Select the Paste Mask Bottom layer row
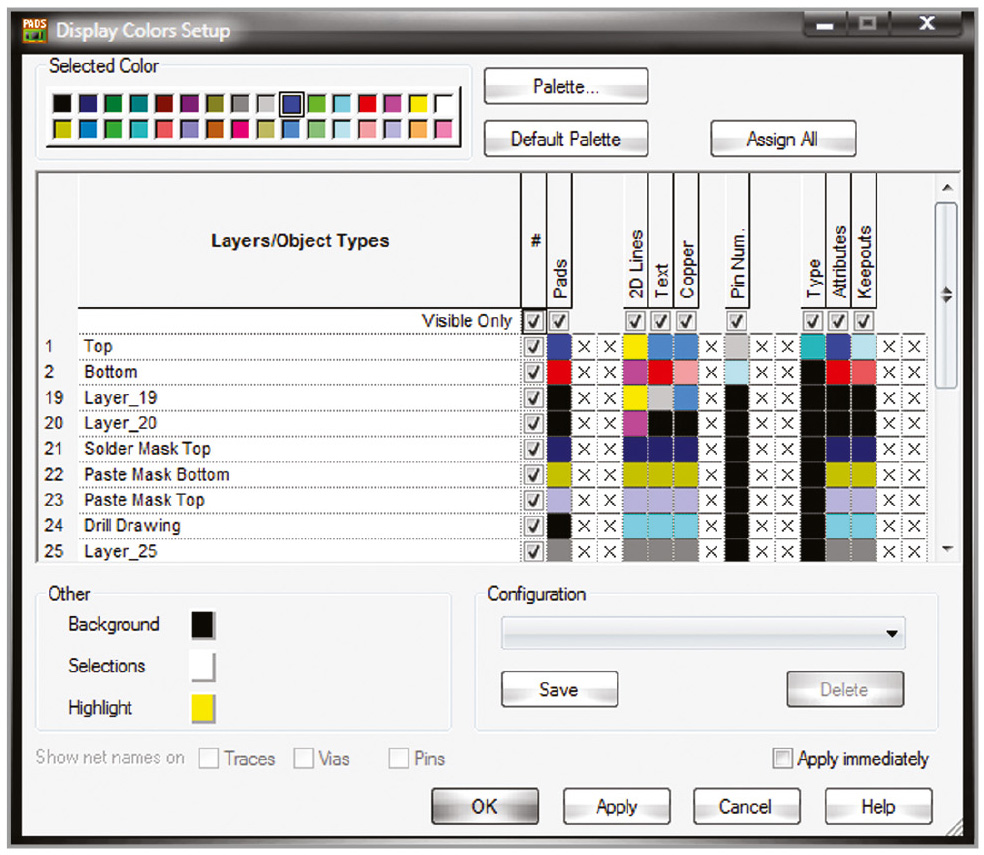The image size is (984, 855). point(157,475)
